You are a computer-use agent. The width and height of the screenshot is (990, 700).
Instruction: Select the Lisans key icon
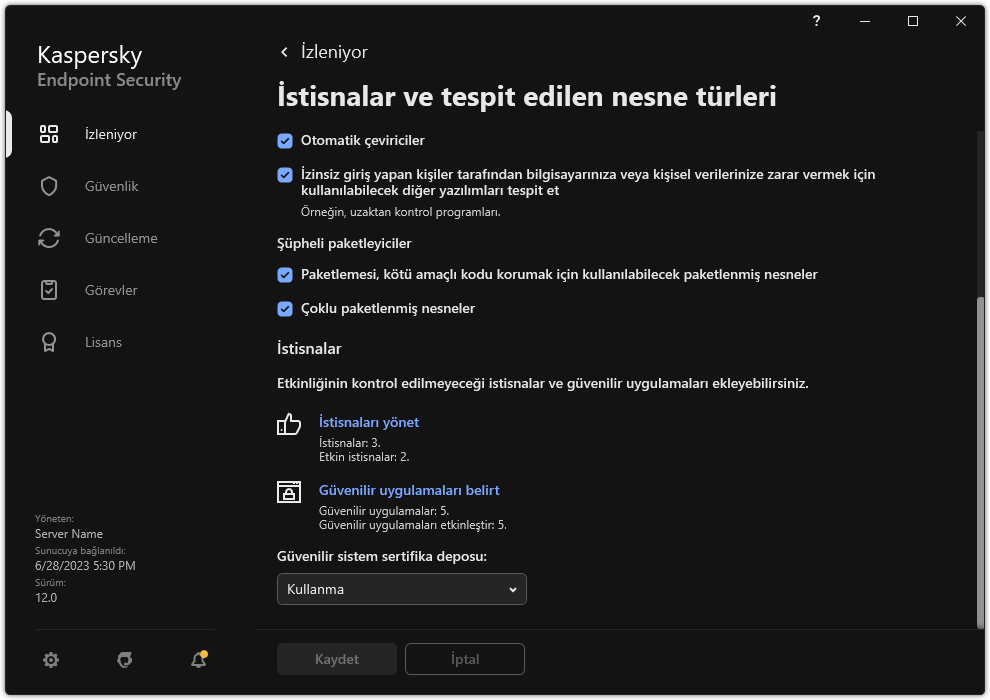[x=48, y=341]
